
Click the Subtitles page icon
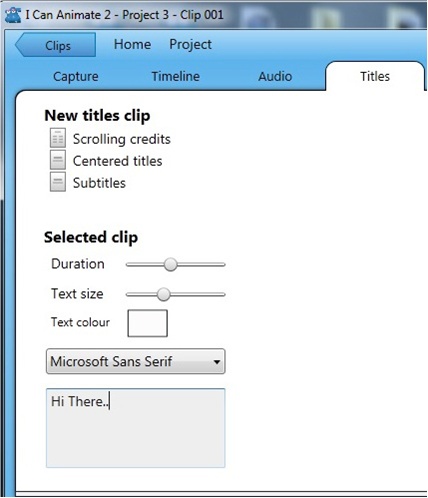[x=58, y=182]
